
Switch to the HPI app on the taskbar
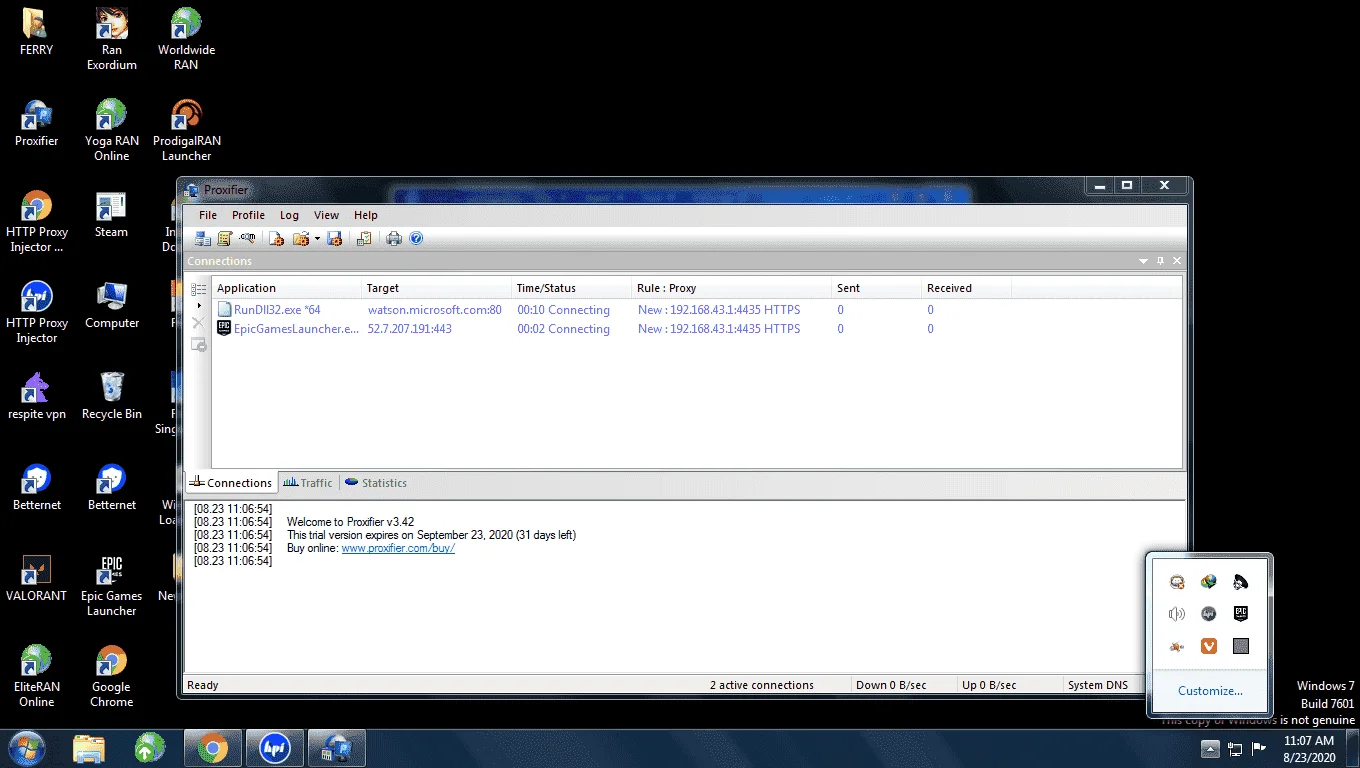click(x=274, y=748)
